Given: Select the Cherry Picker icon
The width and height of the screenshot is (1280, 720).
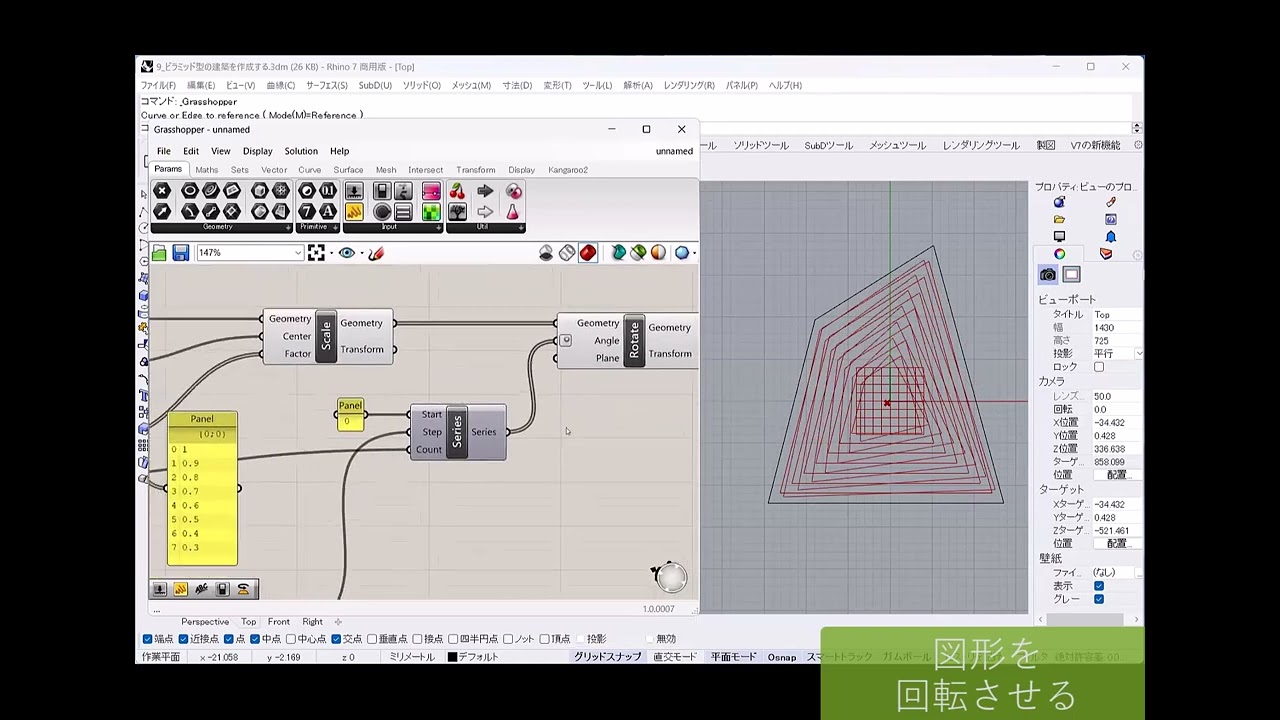Looking at the screenshot, I should (457, 191).
